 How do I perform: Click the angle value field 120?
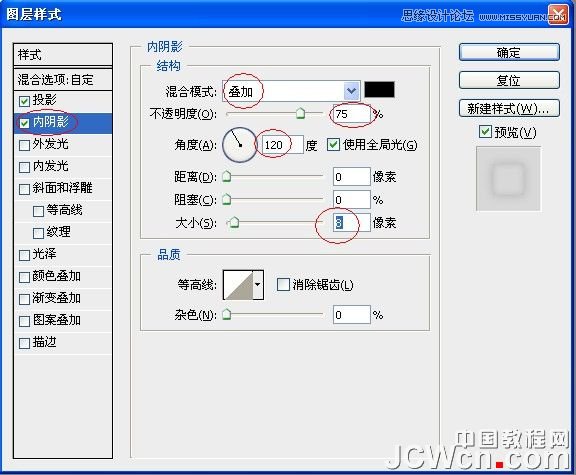point(282,145)
